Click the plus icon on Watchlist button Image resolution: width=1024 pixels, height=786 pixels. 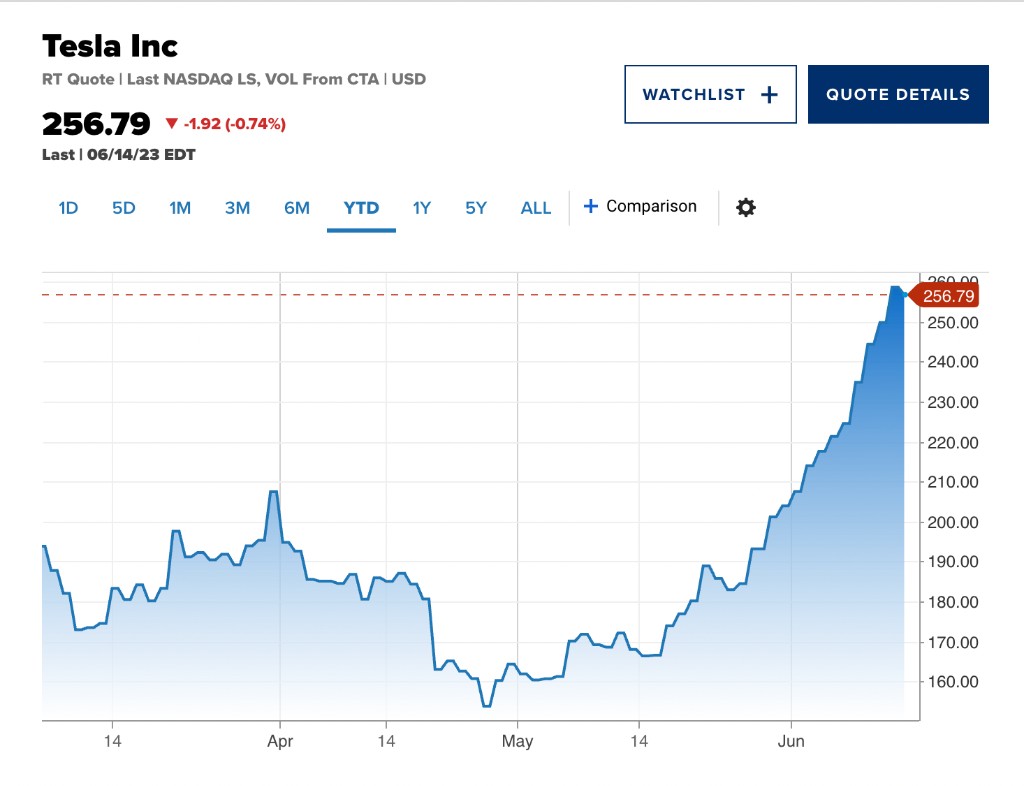click(x=769, y=95)
